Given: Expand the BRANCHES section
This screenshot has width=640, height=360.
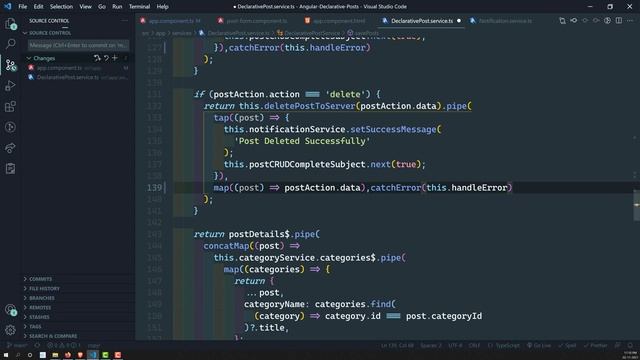Looking at the screenshot, I should 42,298.
